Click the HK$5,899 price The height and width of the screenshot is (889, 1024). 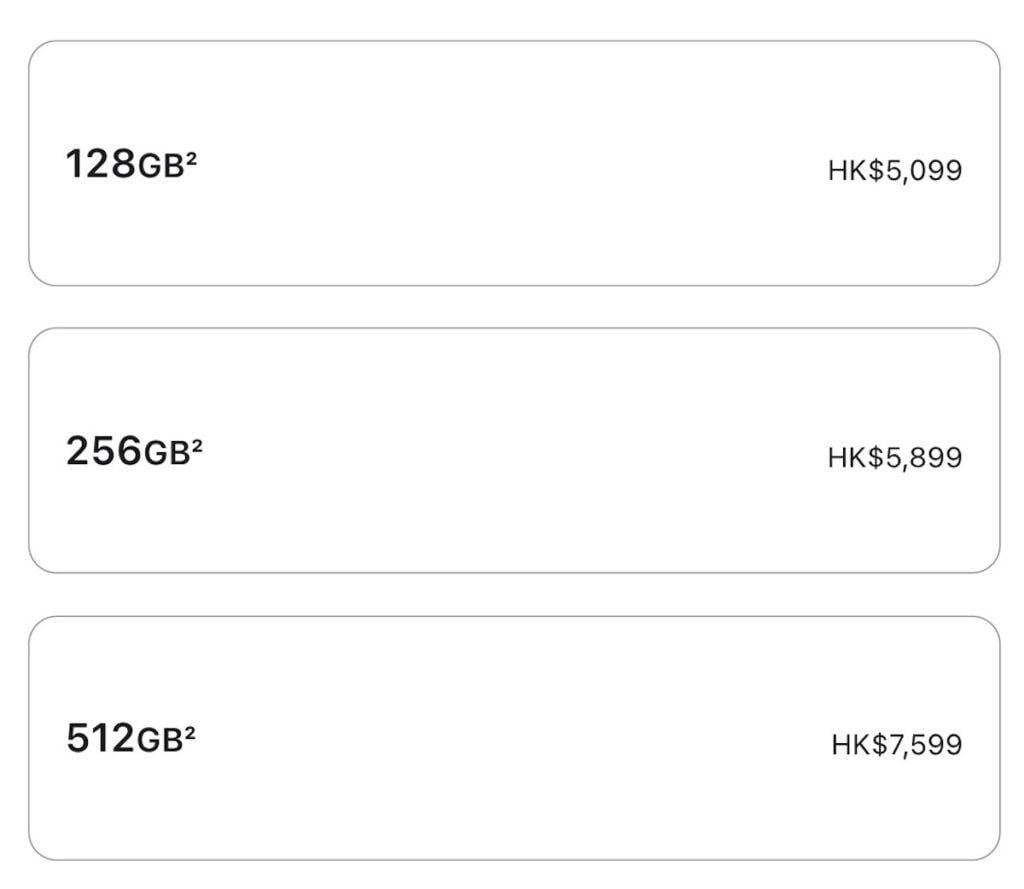coord(894,458)
